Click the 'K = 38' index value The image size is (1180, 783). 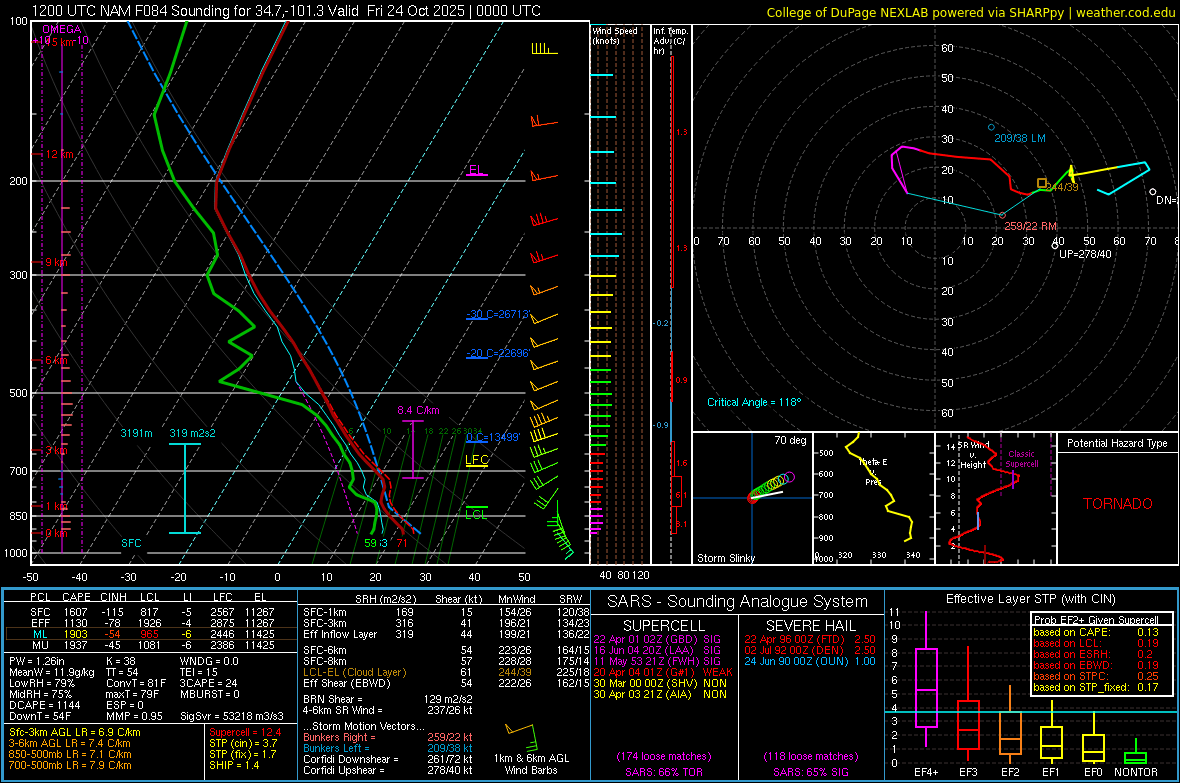pos(121,661)
